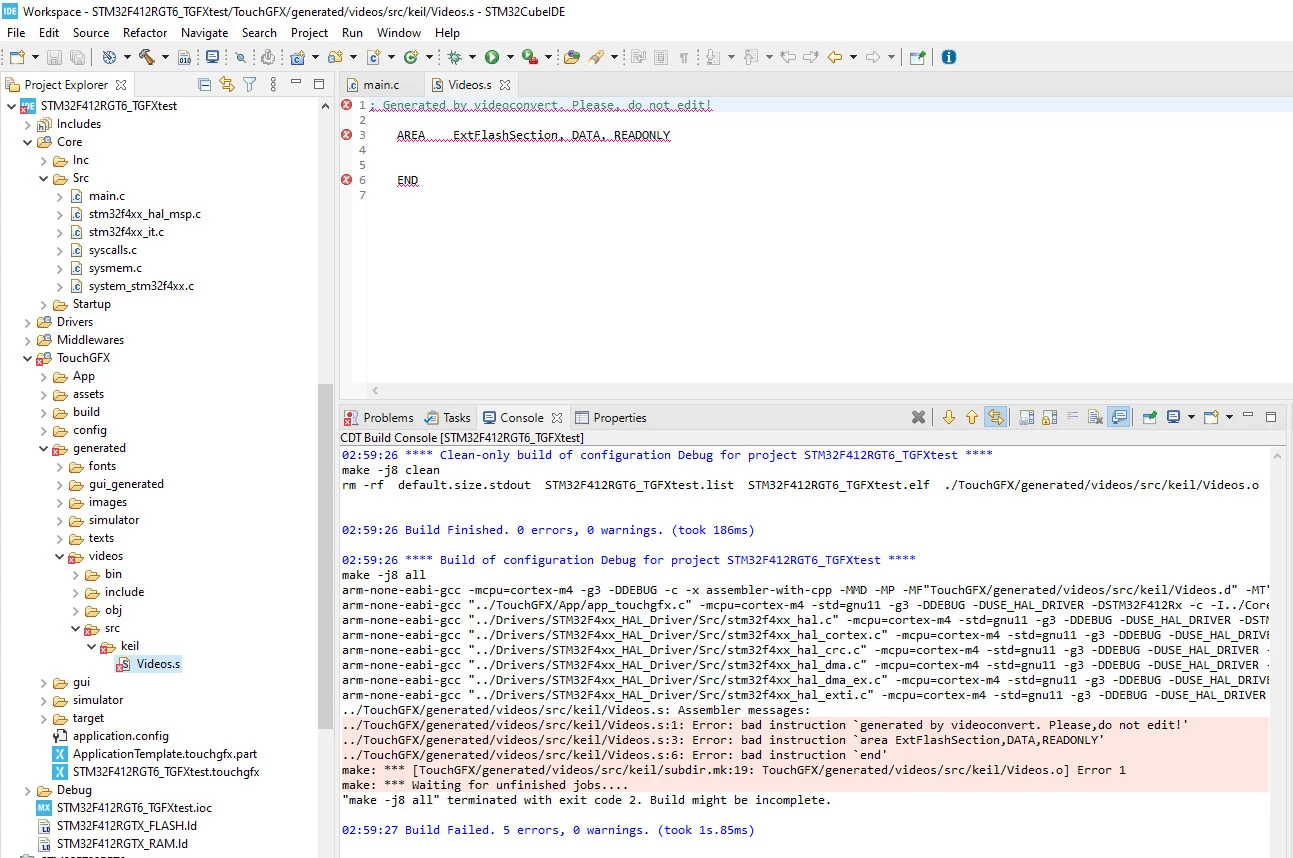Select STM32F412RGTX_FLASH.ld linker script
The image size is (1293, 858).
pos(126,826)
